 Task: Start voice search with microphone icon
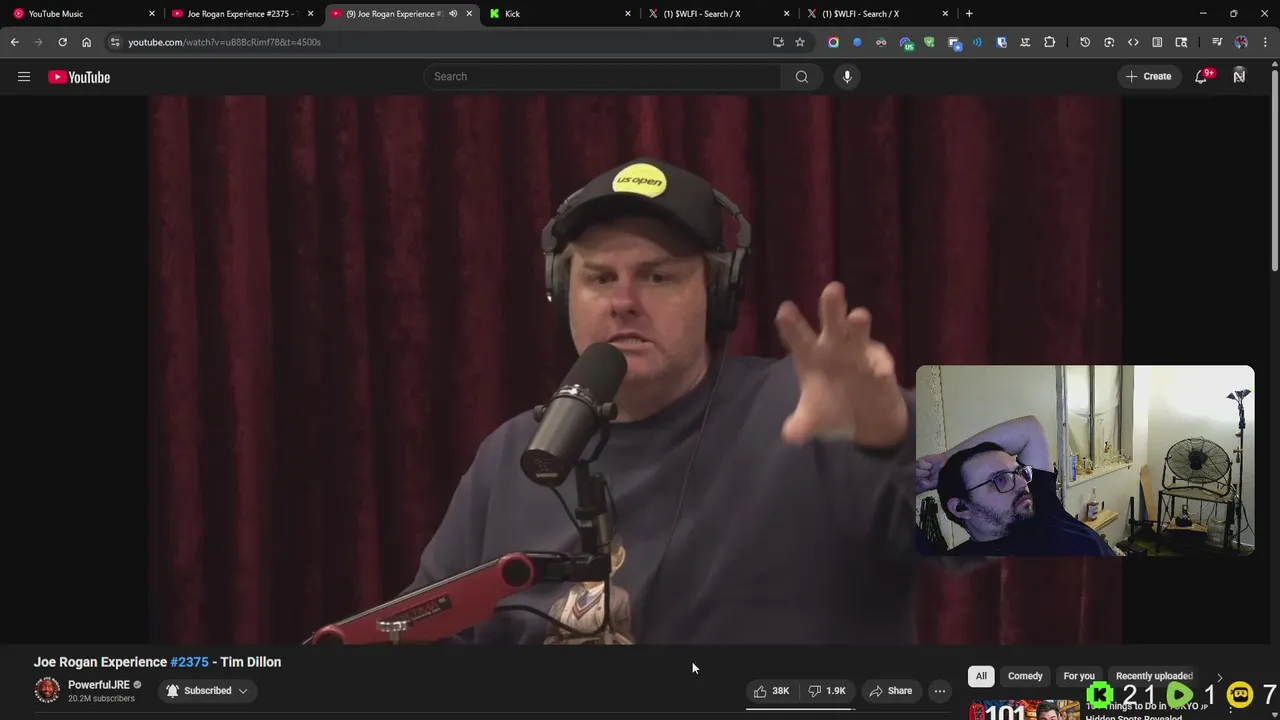pyautogui.click(x=847, y=77)
